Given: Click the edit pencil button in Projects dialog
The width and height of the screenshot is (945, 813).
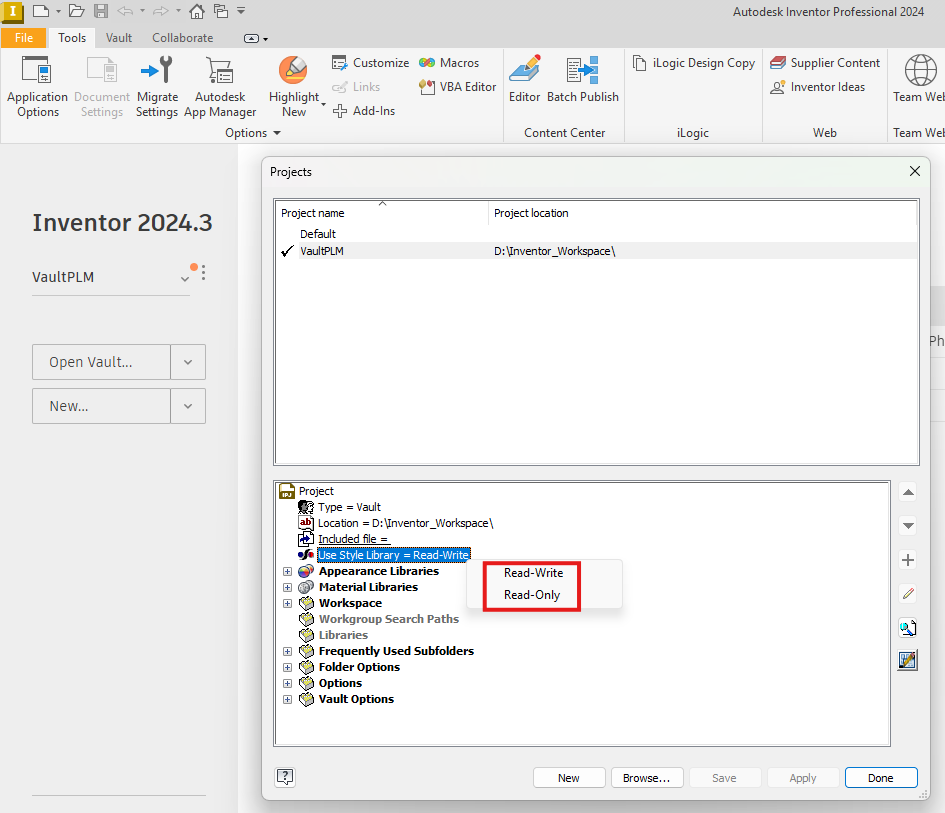Looking at the screenshot, I should tap(908, 594).
